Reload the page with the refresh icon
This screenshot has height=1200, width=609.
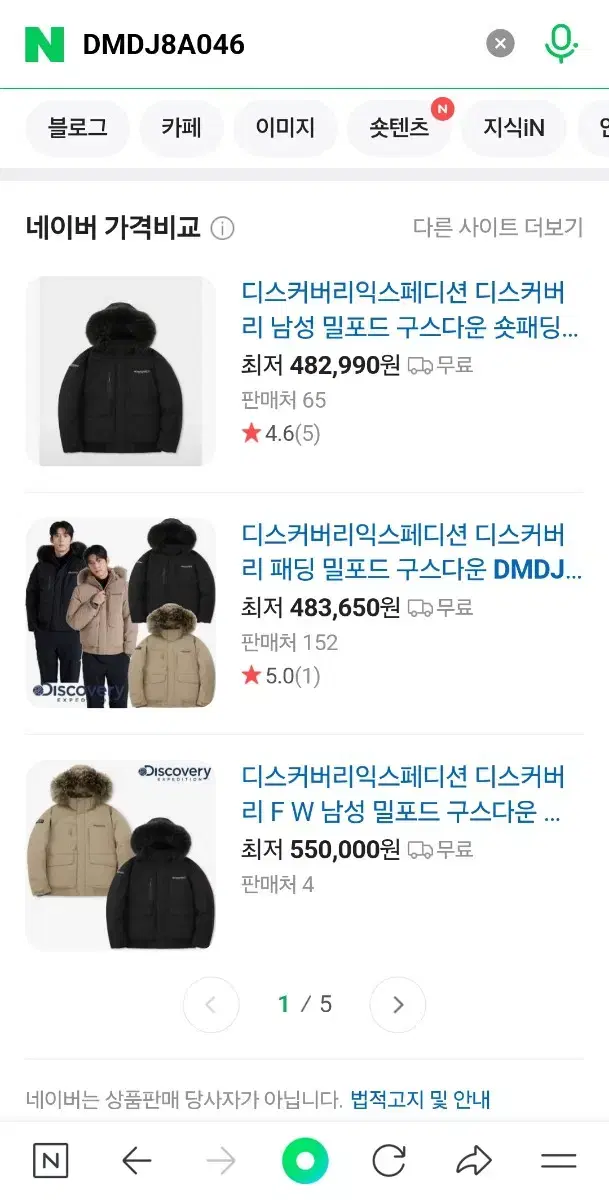tap(389, 1160)
